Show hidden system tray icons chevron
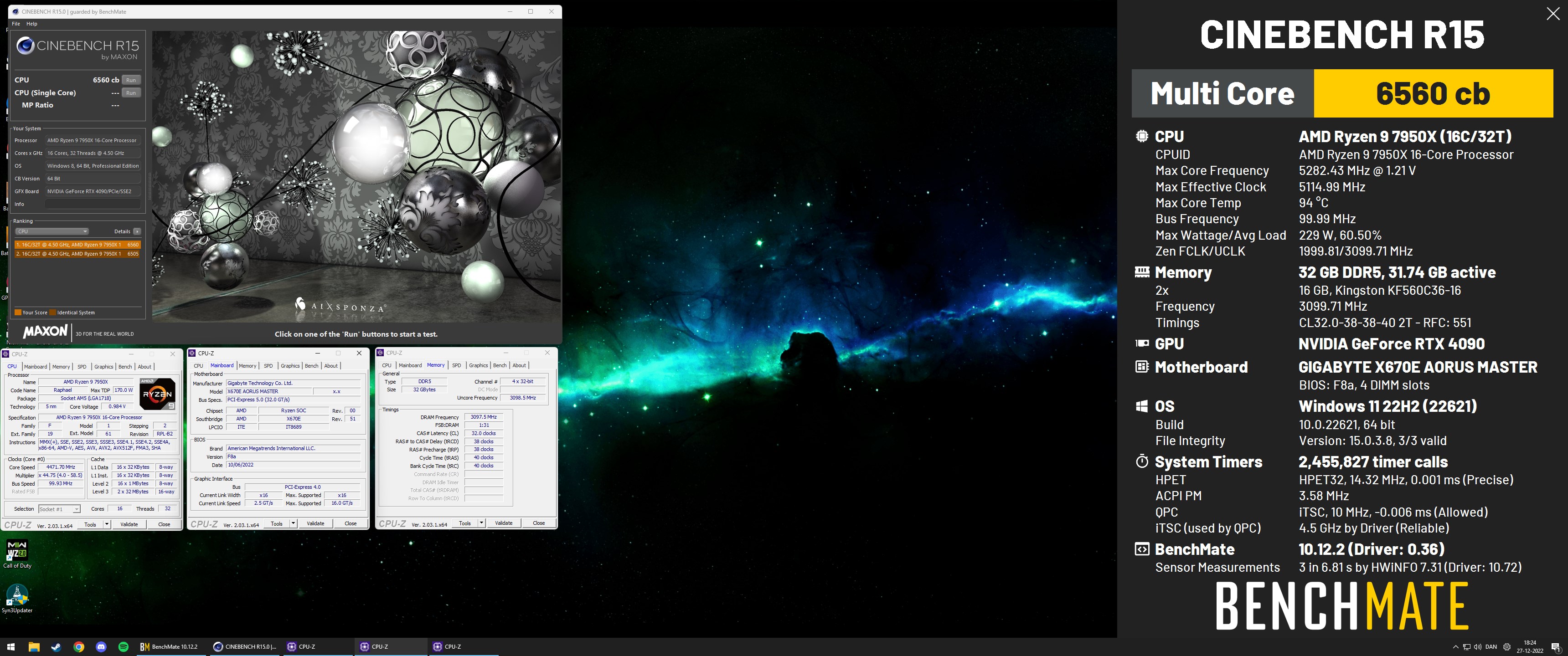Viewport: 1568px width, 656px height. [x=1455, y=647]
